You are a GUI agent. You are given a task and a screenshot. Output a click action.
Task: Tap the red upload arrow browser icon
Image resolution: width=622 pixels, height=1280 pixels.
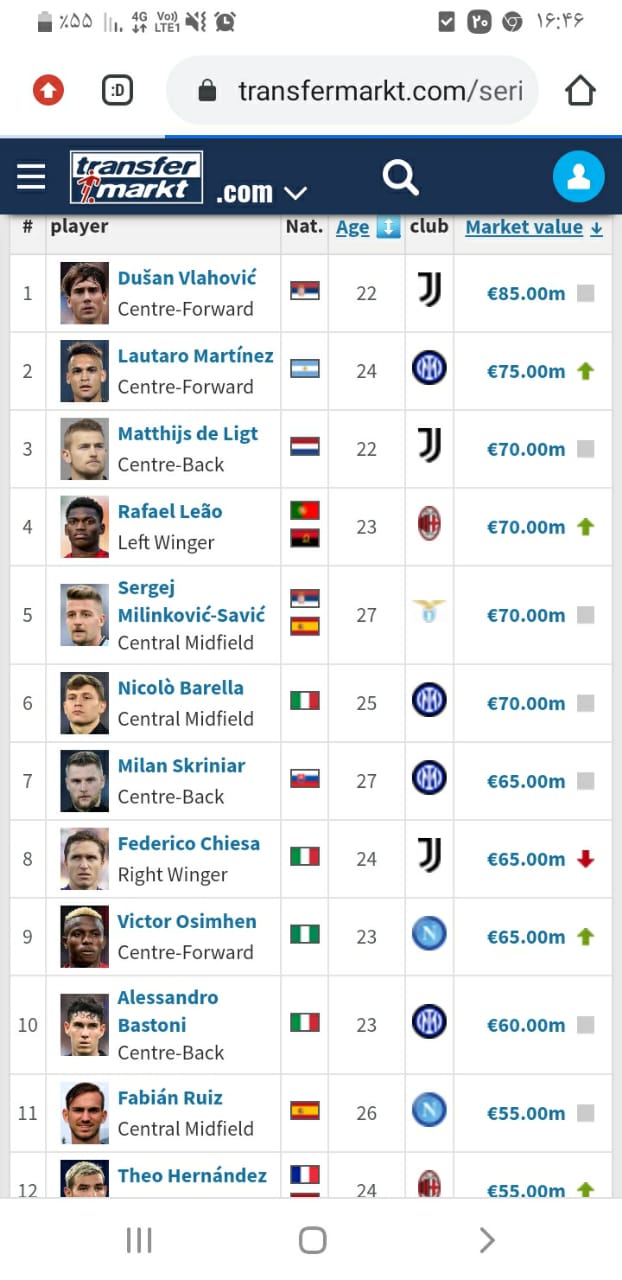click(x=48, y=91)
